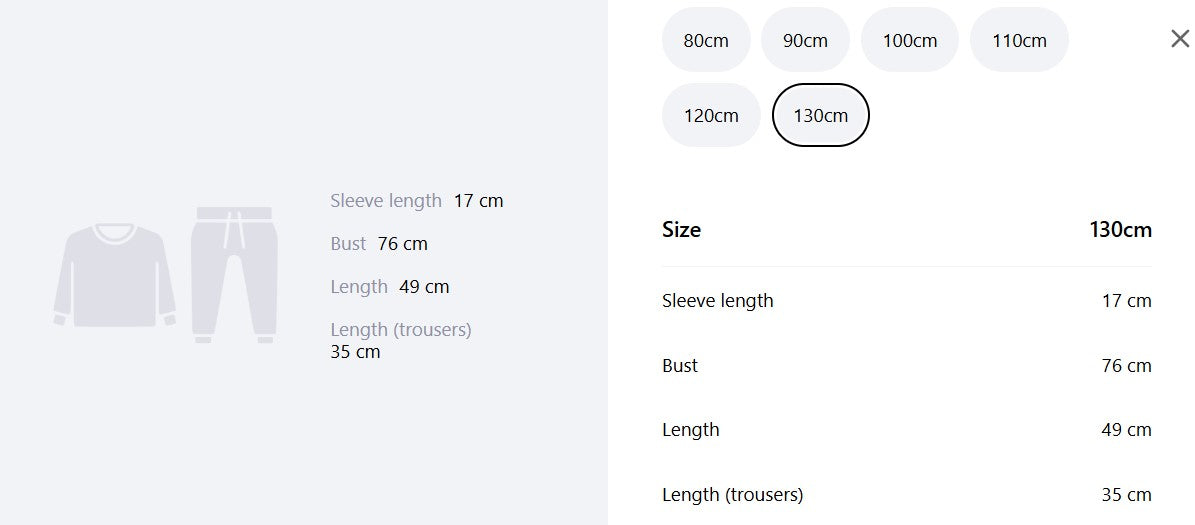Screen dimensions: 1195x525
Task: Switch to the 120cm size
Action: click(711, 115)
